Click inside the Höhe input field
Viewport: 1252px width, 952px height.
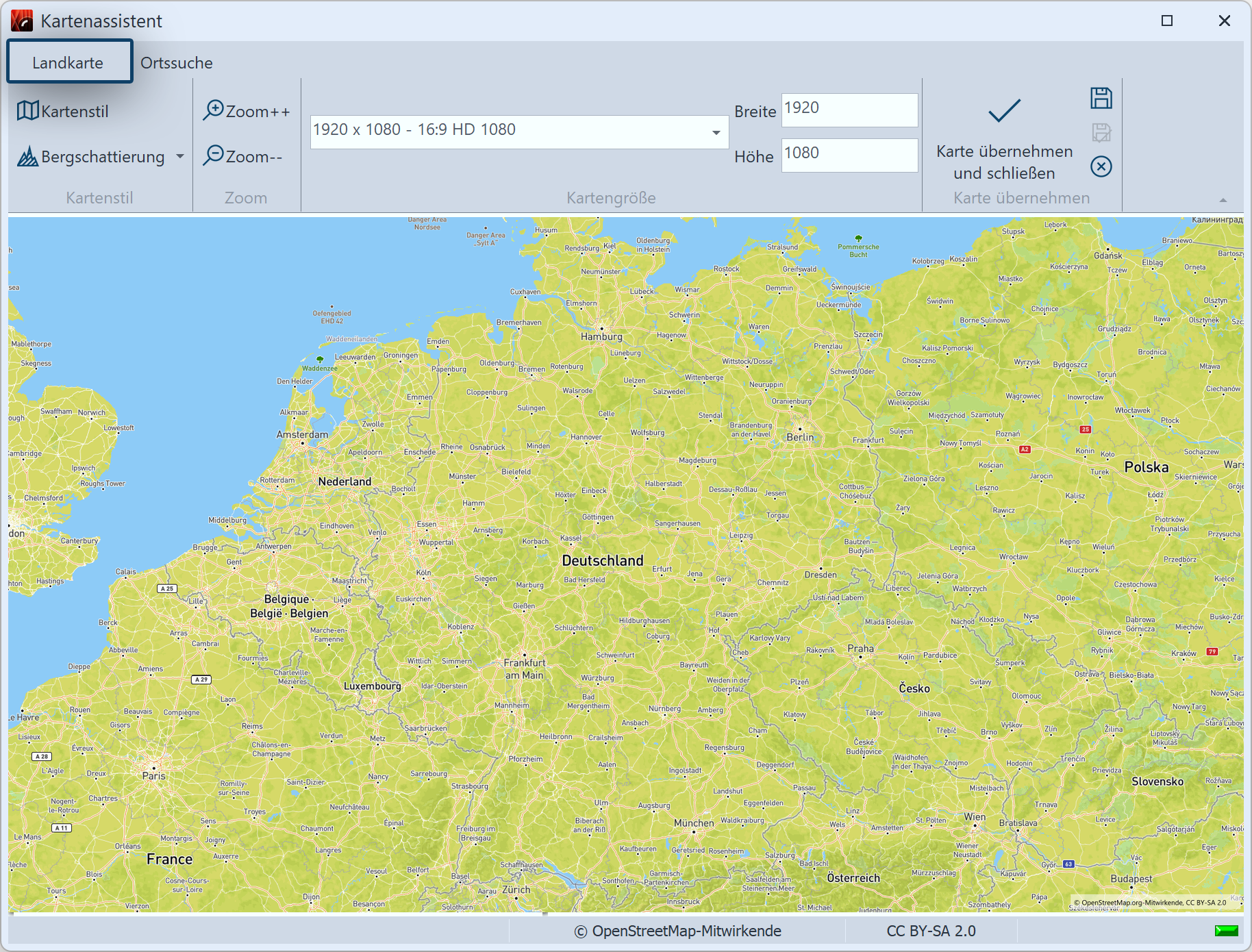[849, 155]
